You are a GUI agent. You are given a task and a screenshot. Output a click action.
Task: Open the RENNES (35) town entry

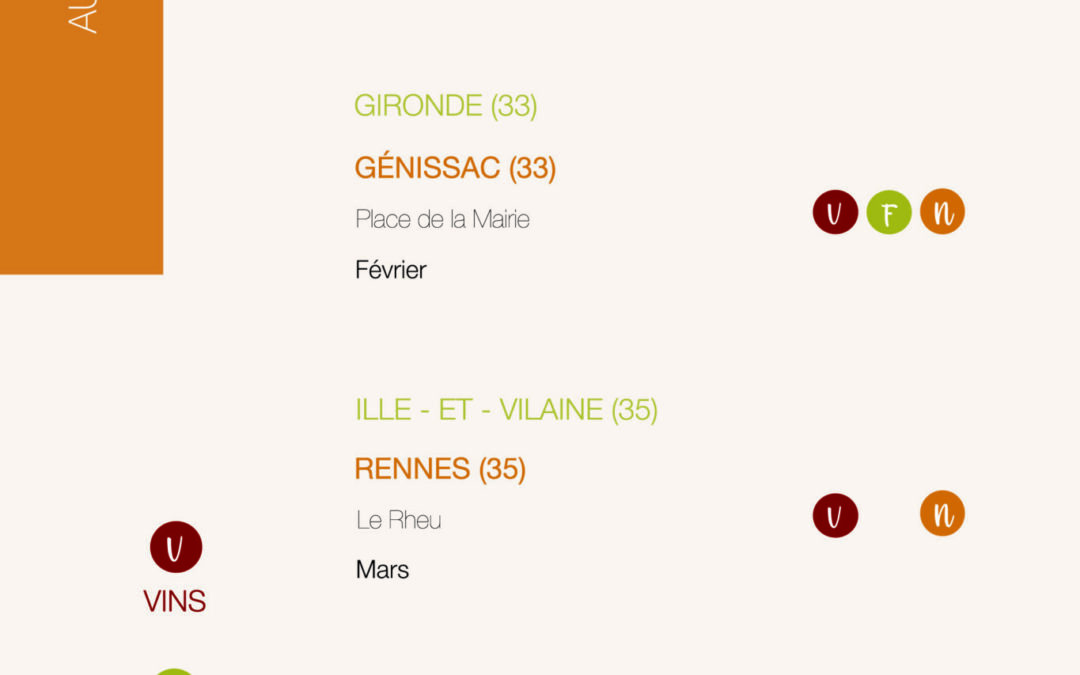pyautogui.click(x=439, y=469)
